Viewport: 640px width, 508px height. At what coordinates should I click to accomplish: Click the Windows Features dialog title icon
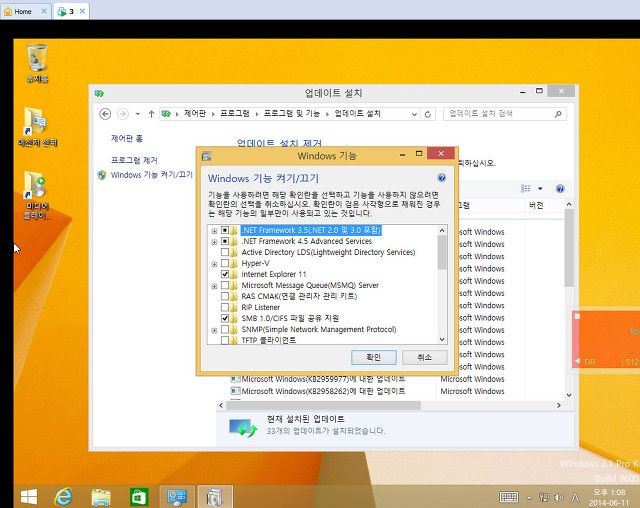click(207, 156)
